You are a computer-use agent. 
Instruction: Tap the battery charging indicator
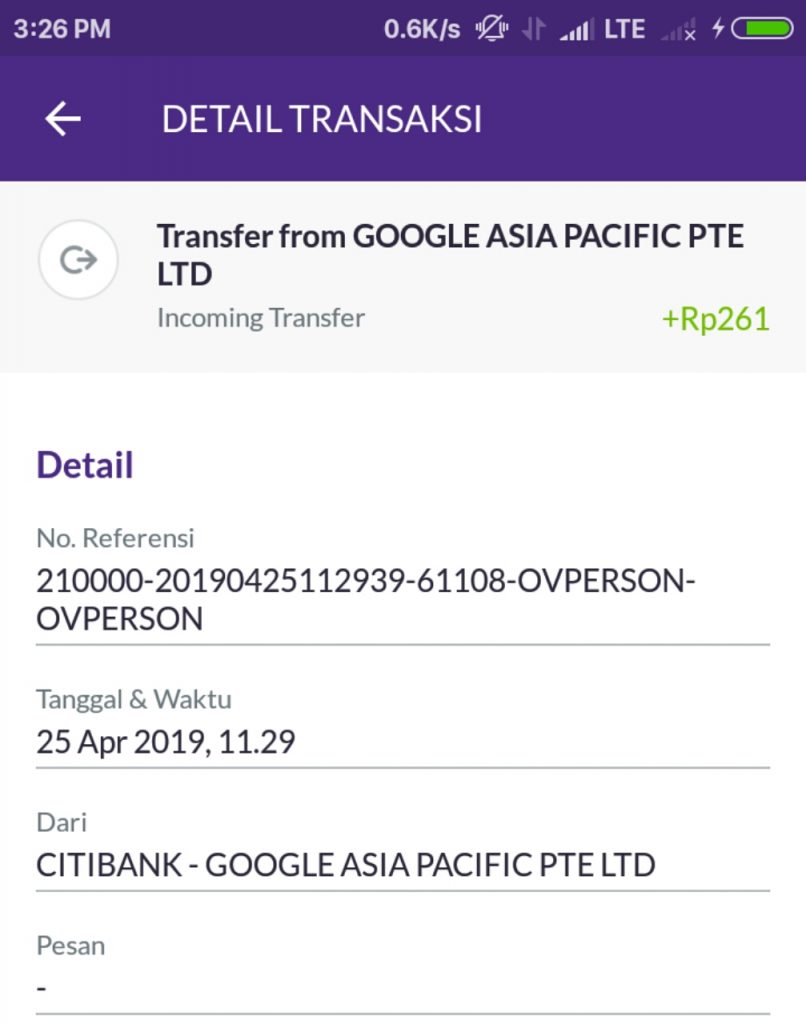[763, 29]
